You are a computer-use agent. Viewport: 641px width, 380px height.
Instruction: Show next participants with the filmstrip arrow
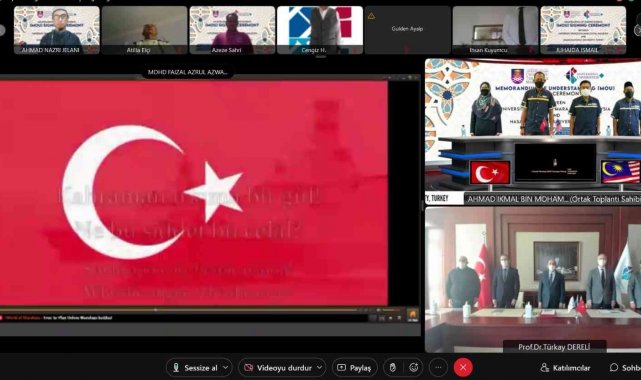tap(637, 30)
